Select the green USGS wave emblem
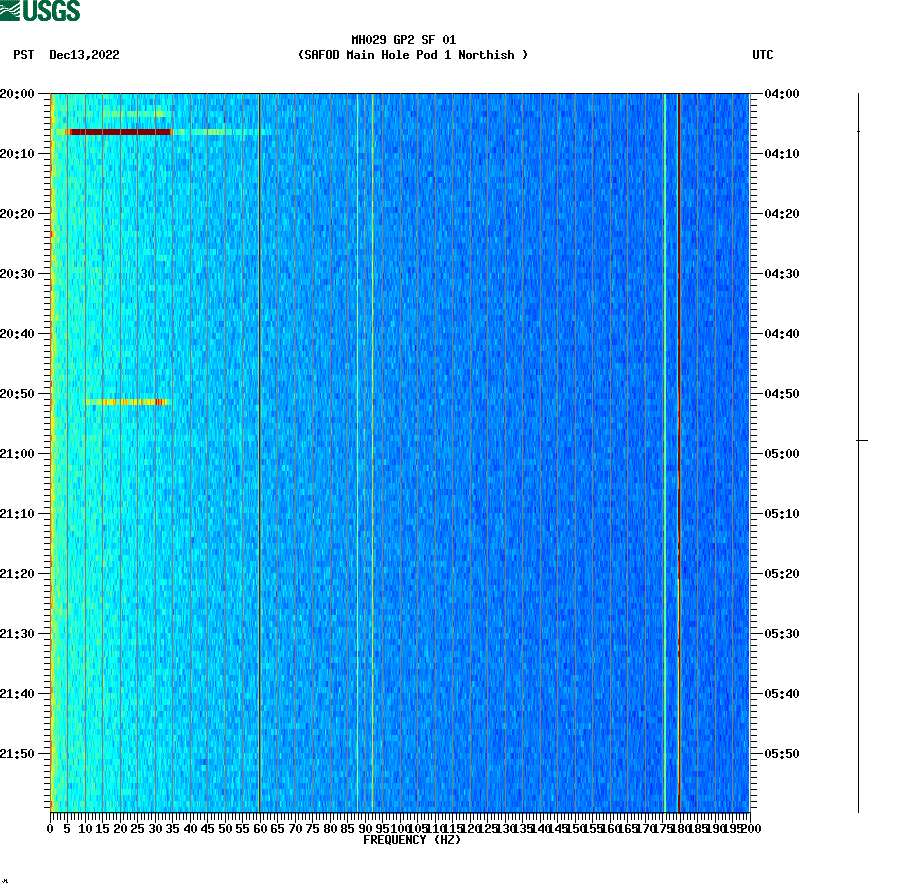This screenshot has width=902, height=892. point(11,9)
